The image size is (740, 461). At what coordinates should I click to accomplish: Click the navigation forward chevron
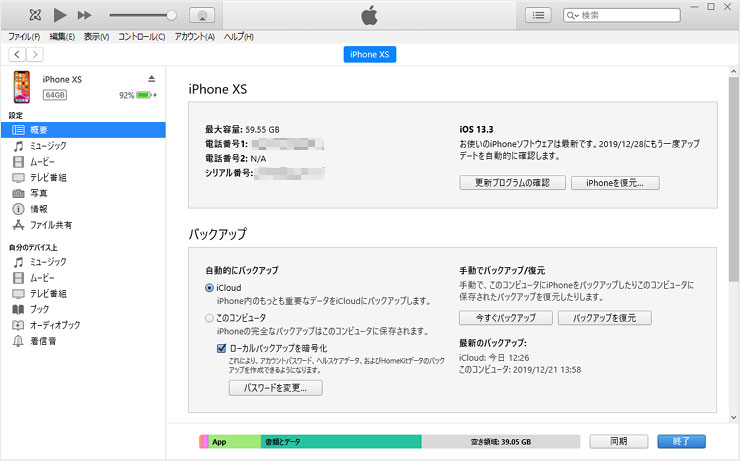(x=35, y=54)
